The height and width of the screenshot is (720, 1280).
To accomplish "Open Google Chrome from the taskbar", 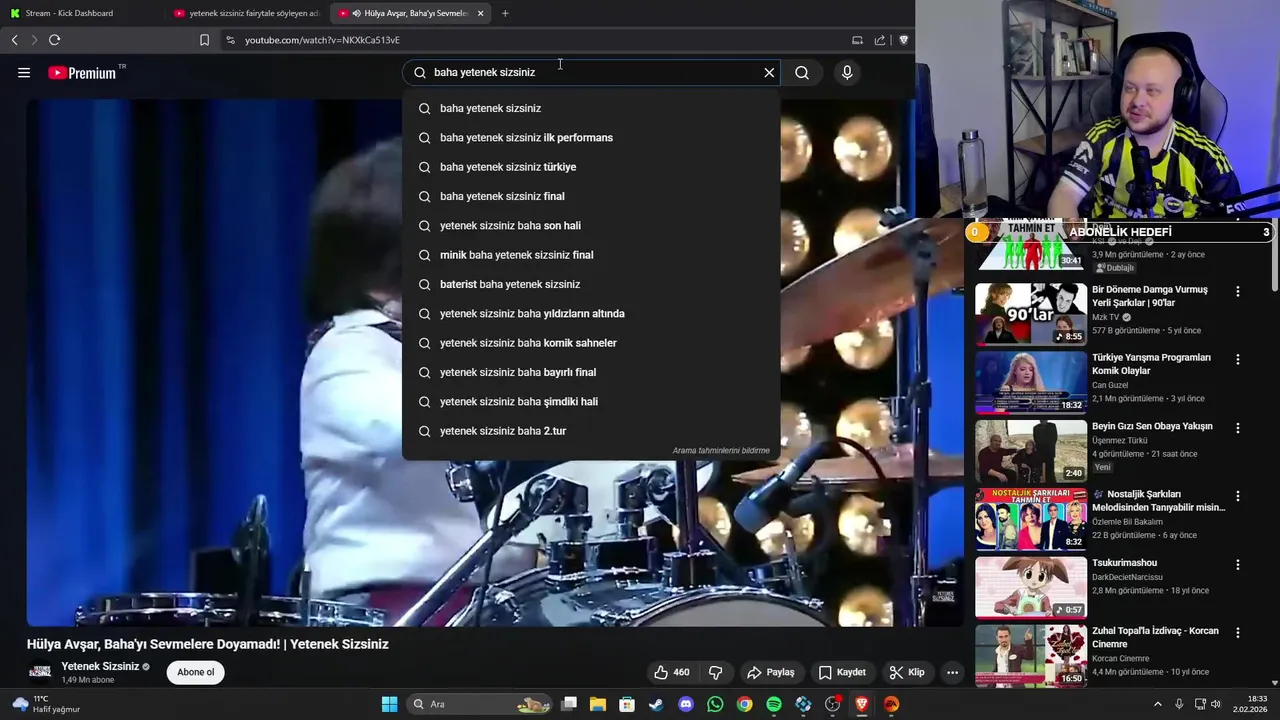I will pos(744,704).
